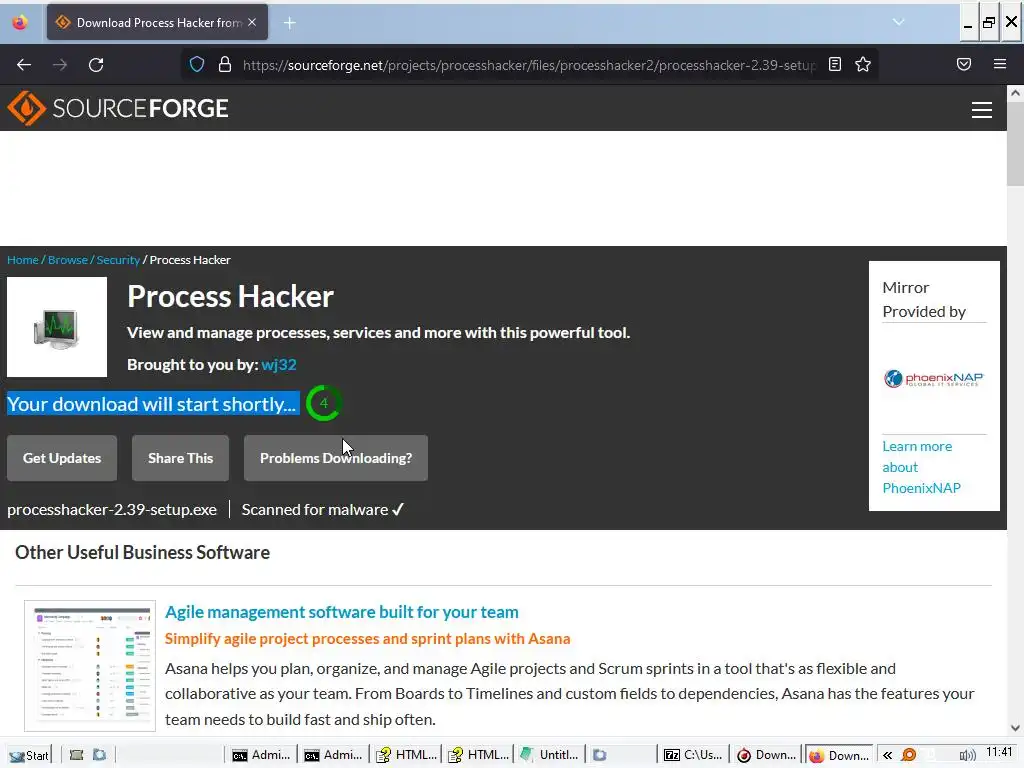Click first quick launch icon beside Start
Image resolution: width=1024 pixels, height=768 pixels.
coord(76,755)
